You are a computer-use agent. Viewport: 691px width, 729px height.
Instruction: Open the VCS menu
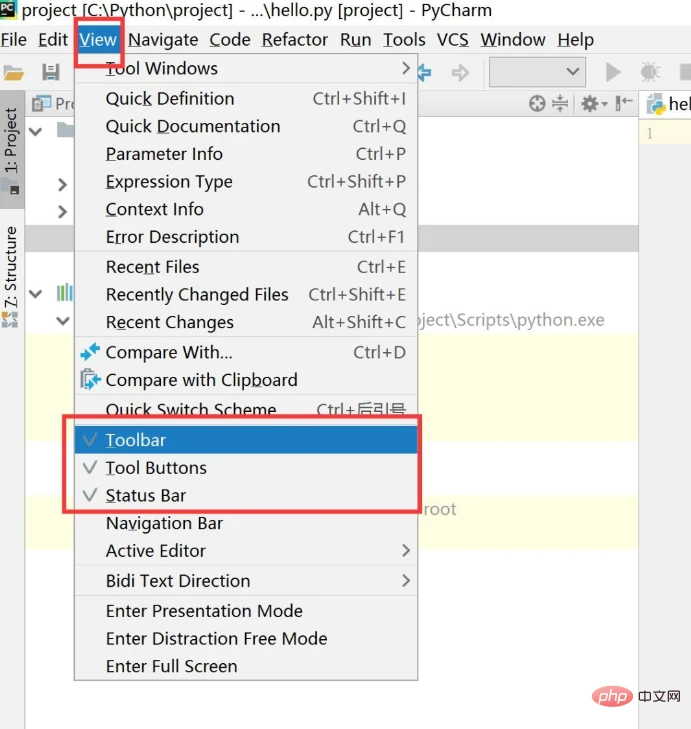pyautogui.click(x=452, y=40)
